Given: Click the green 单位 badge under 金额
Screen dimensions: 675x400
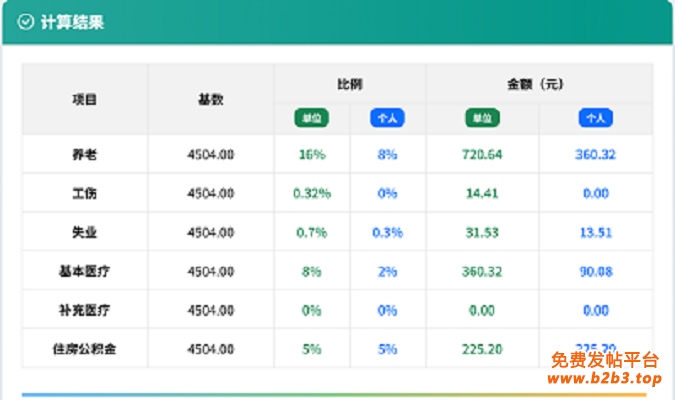Looking at the screenshot, I should pyautogui.click(x=482, y=118).
